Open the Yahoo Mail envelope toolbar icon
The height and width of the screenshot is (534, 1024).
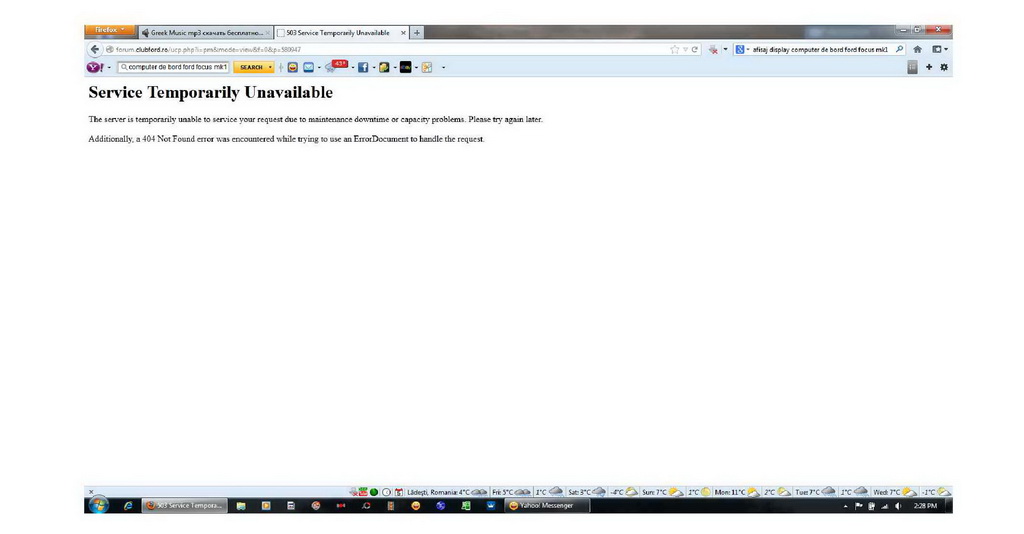click(309, 67)
